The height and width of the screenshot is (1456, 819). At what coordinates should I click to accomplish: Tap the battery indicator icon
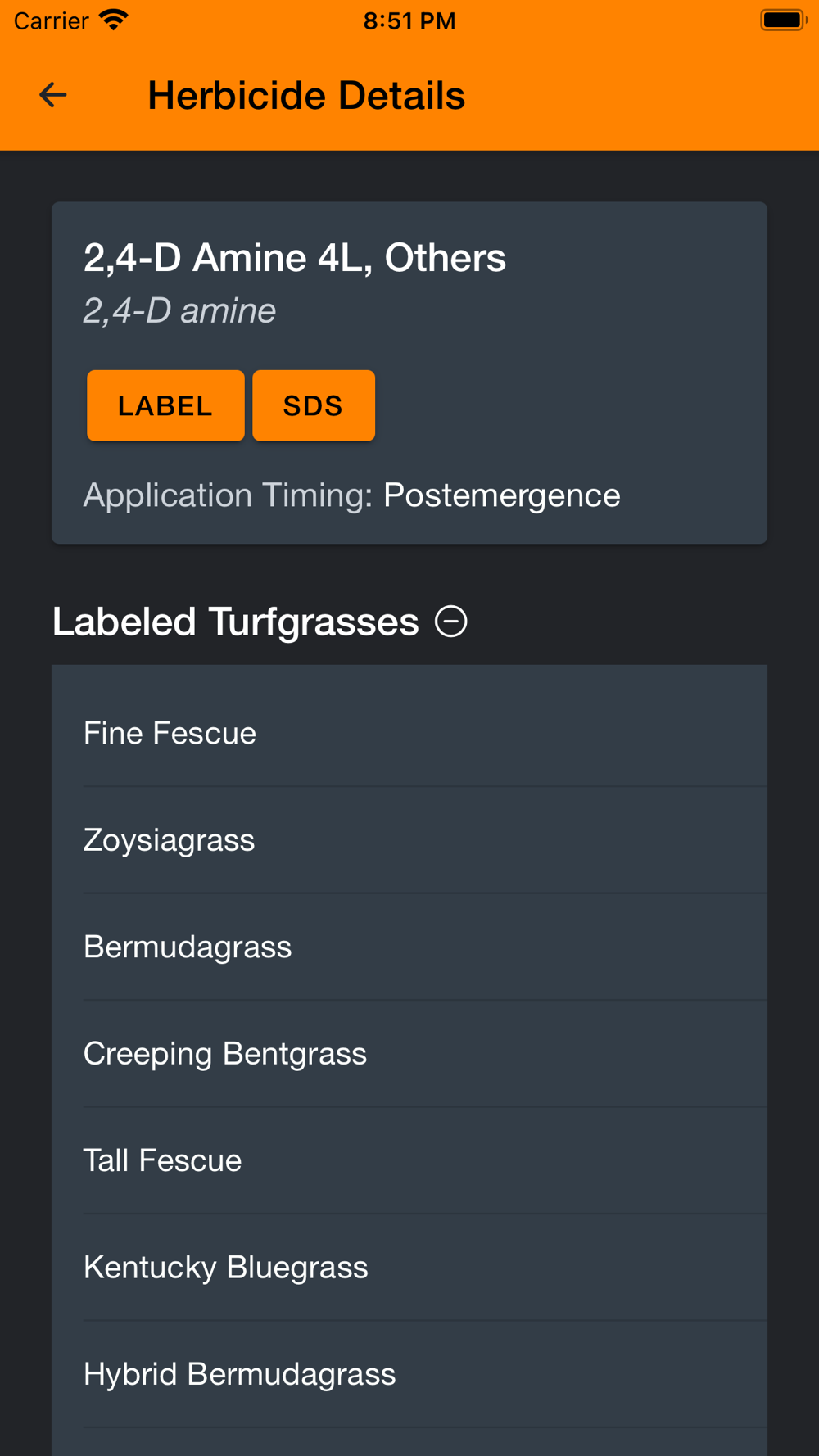click(783, 20)
